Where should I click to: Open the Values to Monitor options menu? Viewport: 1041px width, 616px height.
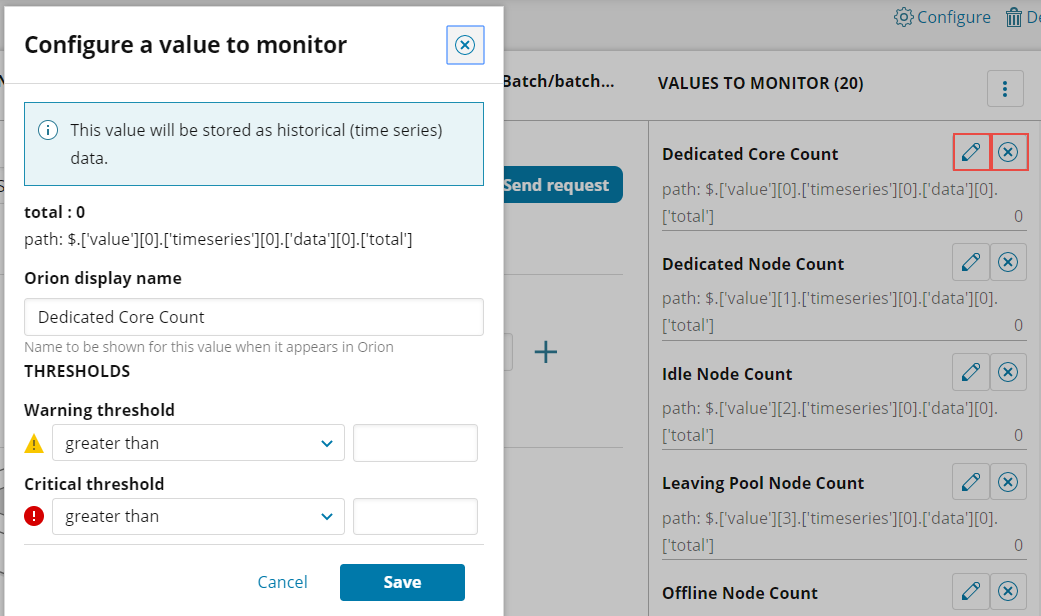1005,88
